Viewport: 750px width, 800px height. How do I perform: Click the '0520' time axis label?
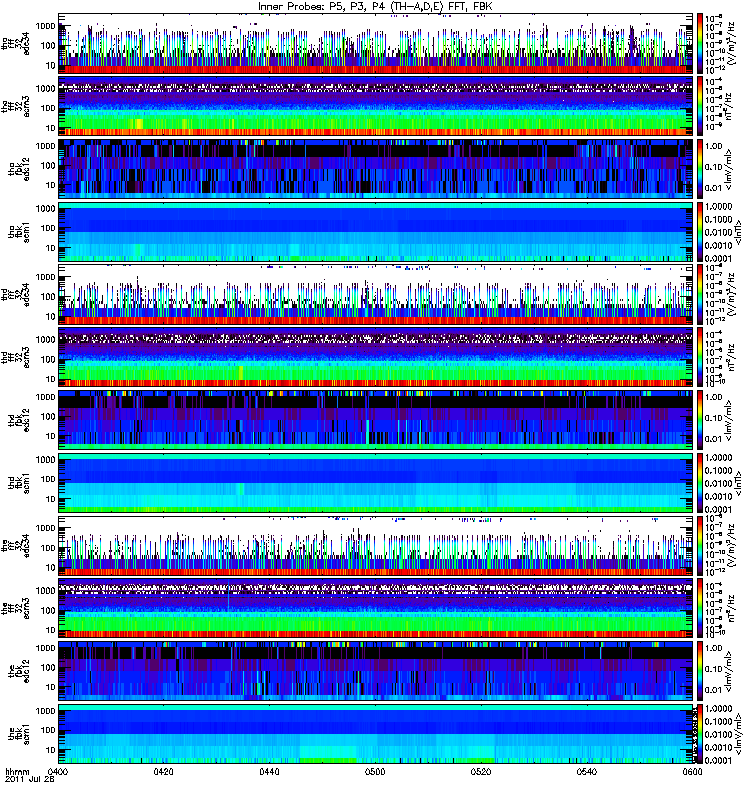click(481, 771)
